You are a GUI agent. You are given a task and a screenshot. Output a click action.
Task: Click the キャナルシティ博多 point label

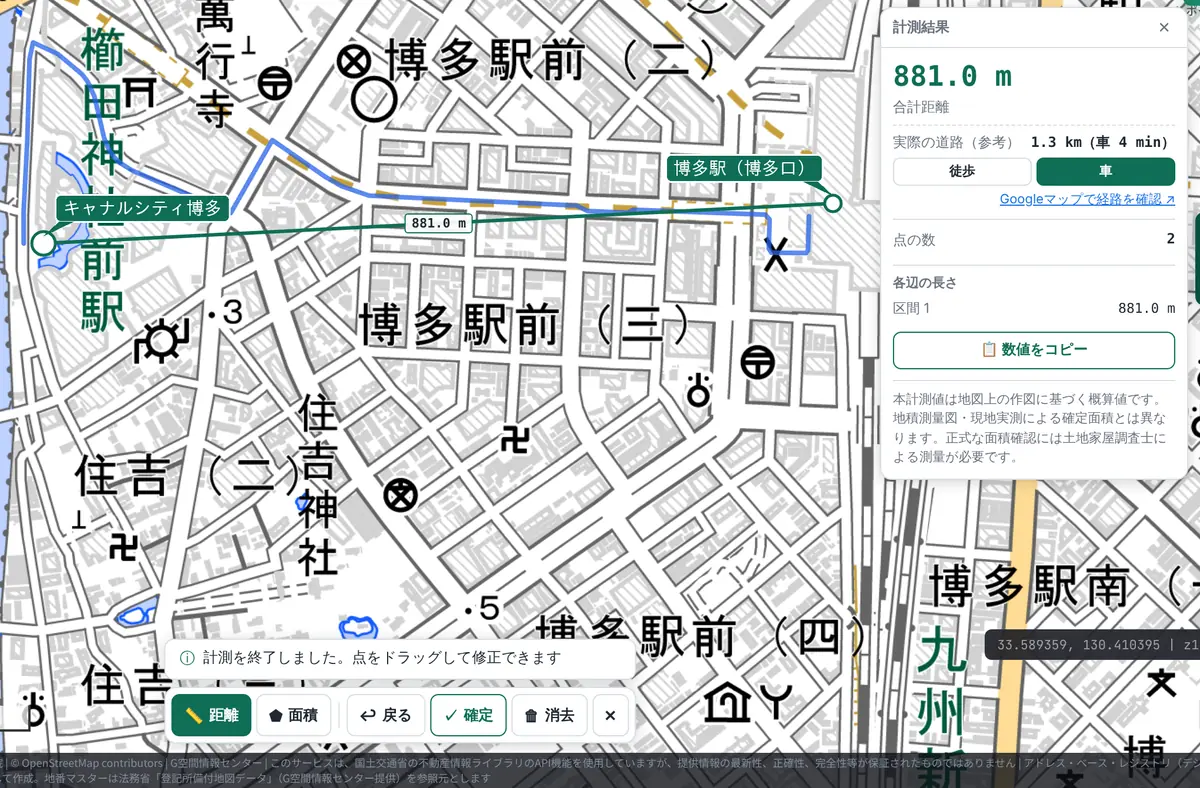[143, 208]
